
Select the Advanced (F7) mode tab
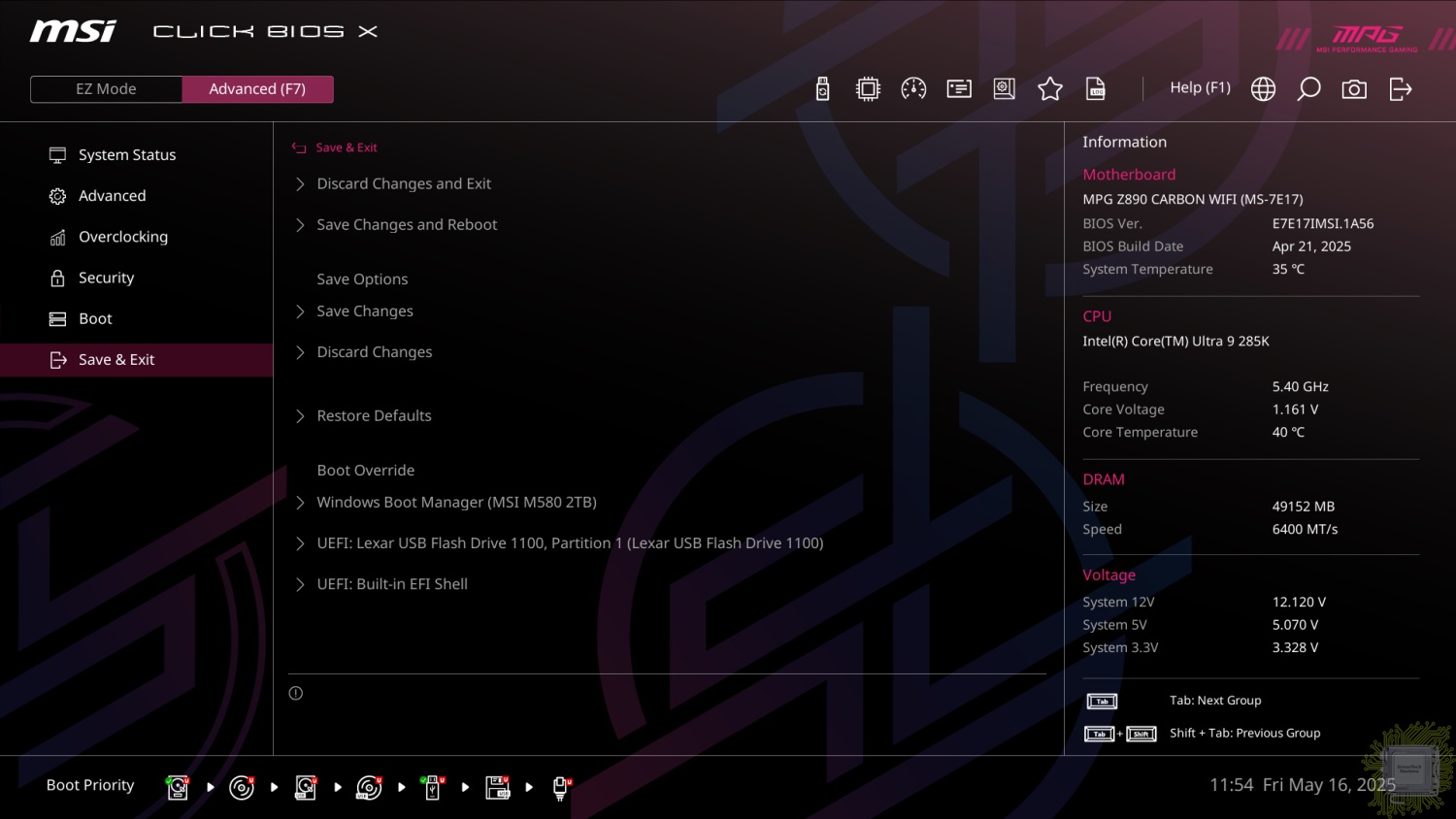(x=257, y=89)
